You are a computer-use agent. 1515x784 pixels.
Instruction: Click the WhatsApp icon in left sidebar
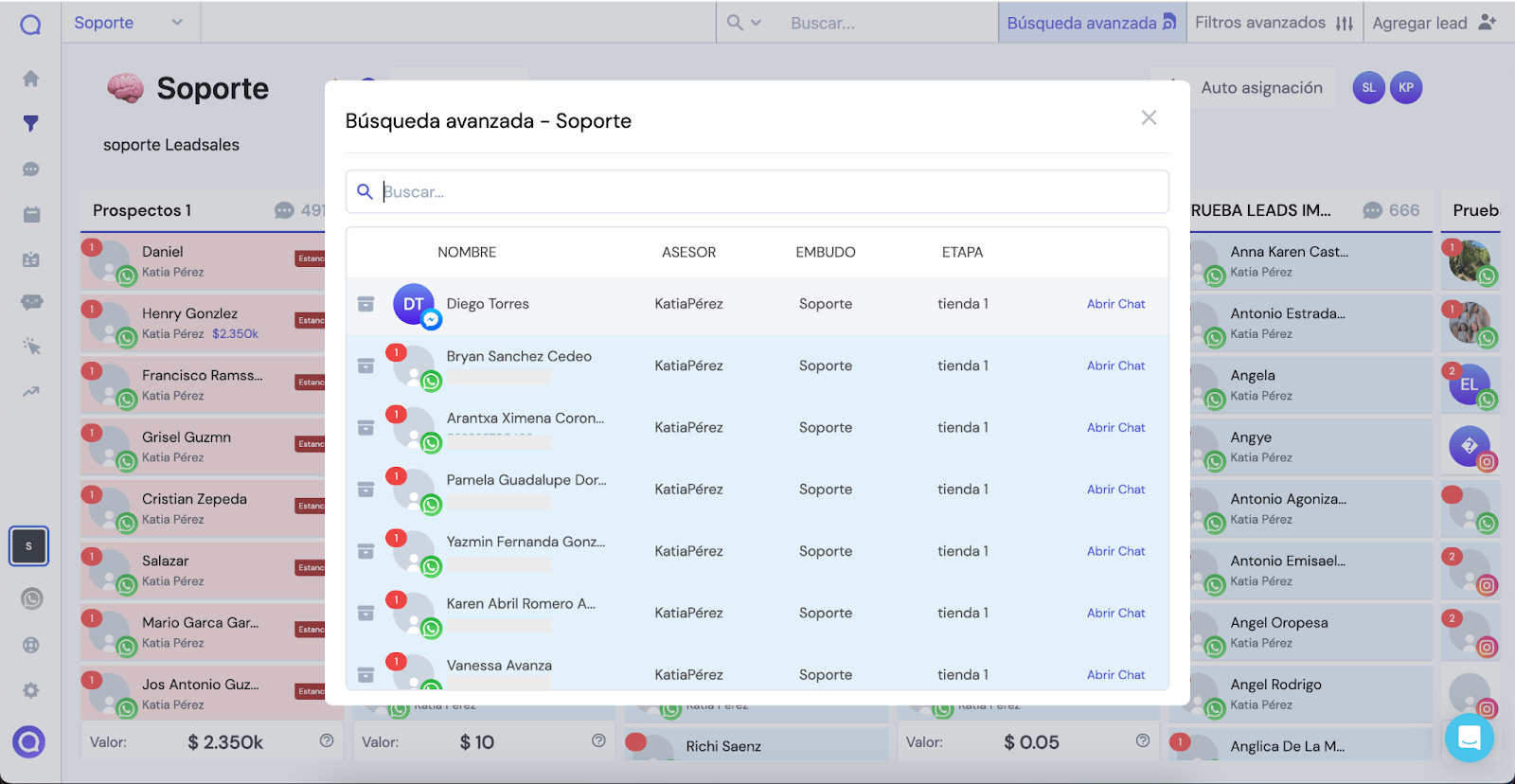(x=31, y=598)
